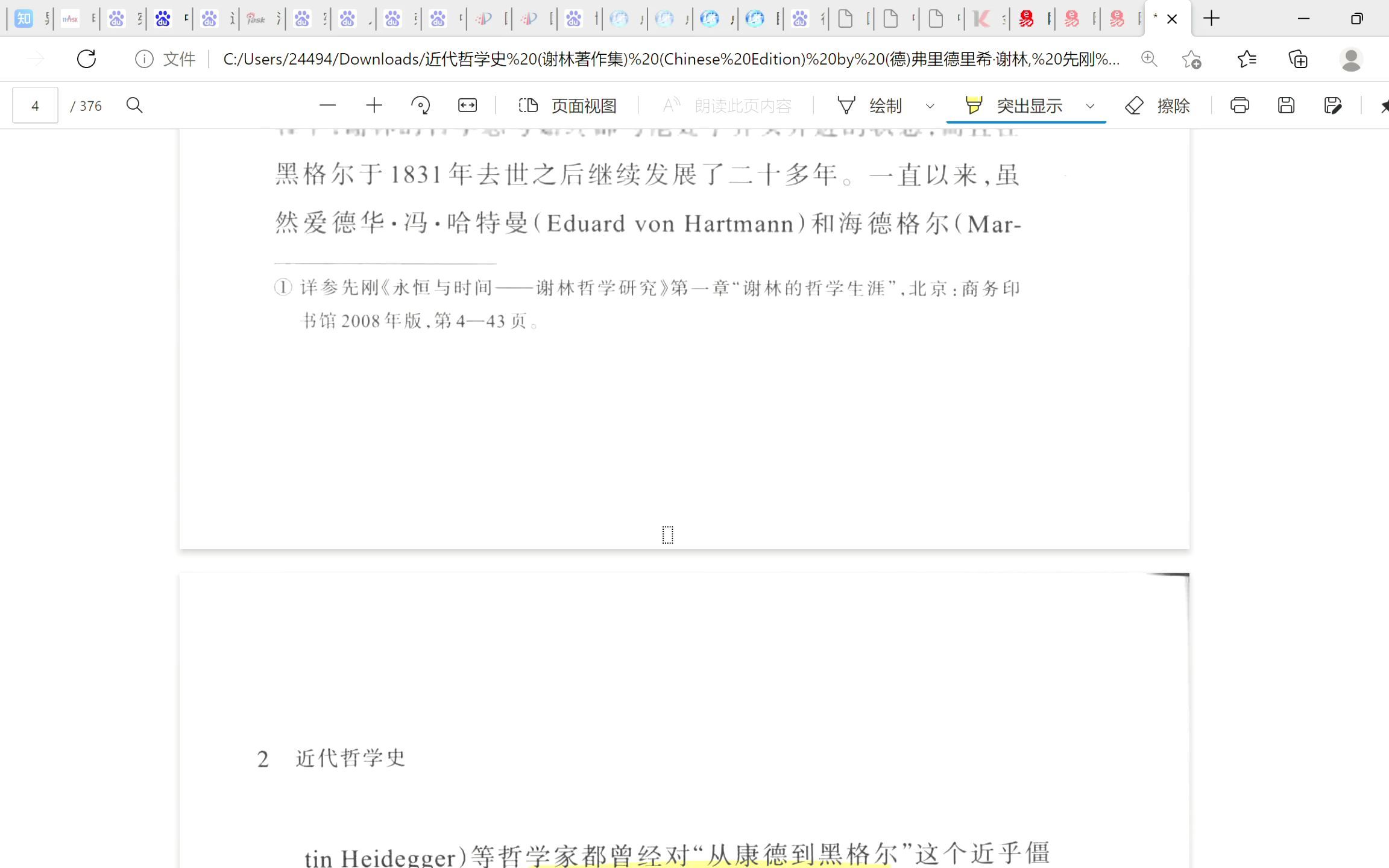The height and width of the screenshot is (868, 1389).
Task: Click highlighted text 从康德到黑格尔
Action: [802, 855]
